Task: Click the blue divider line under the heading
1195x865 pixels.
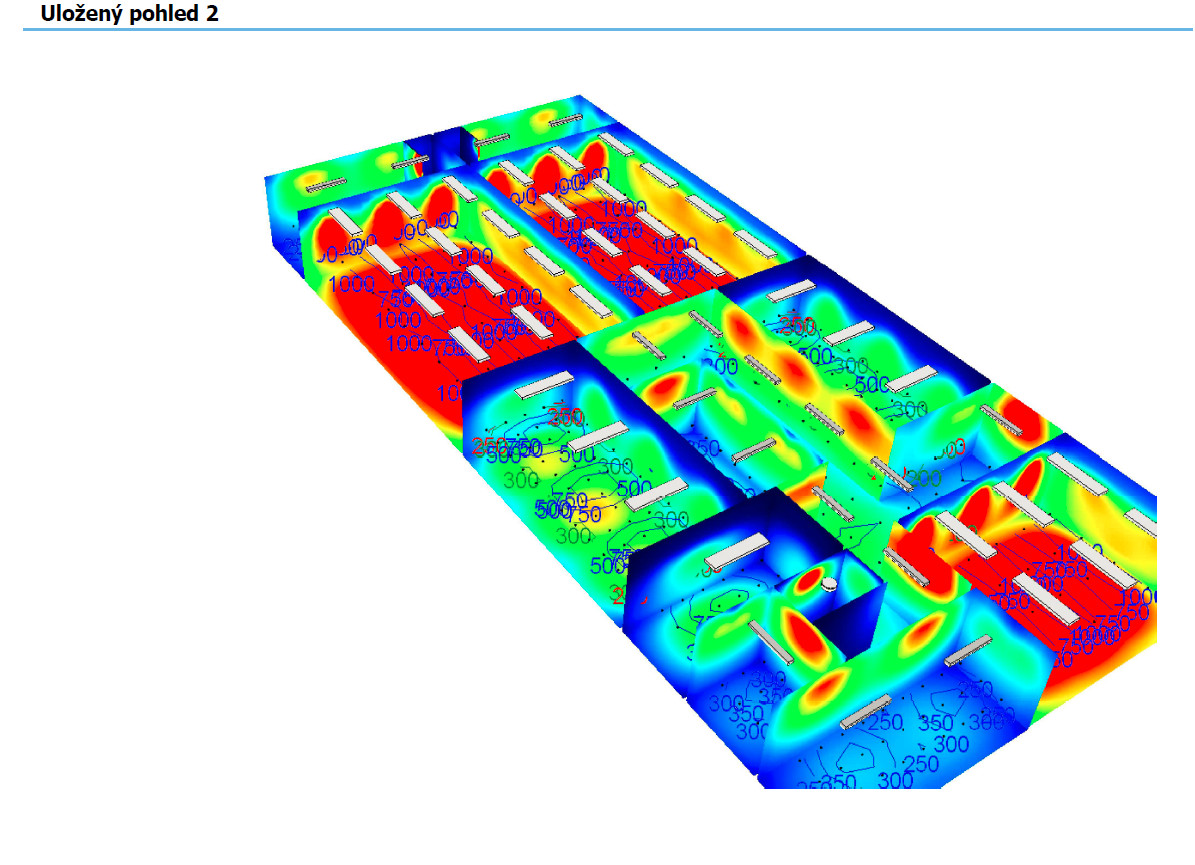Action: (600, 30)
